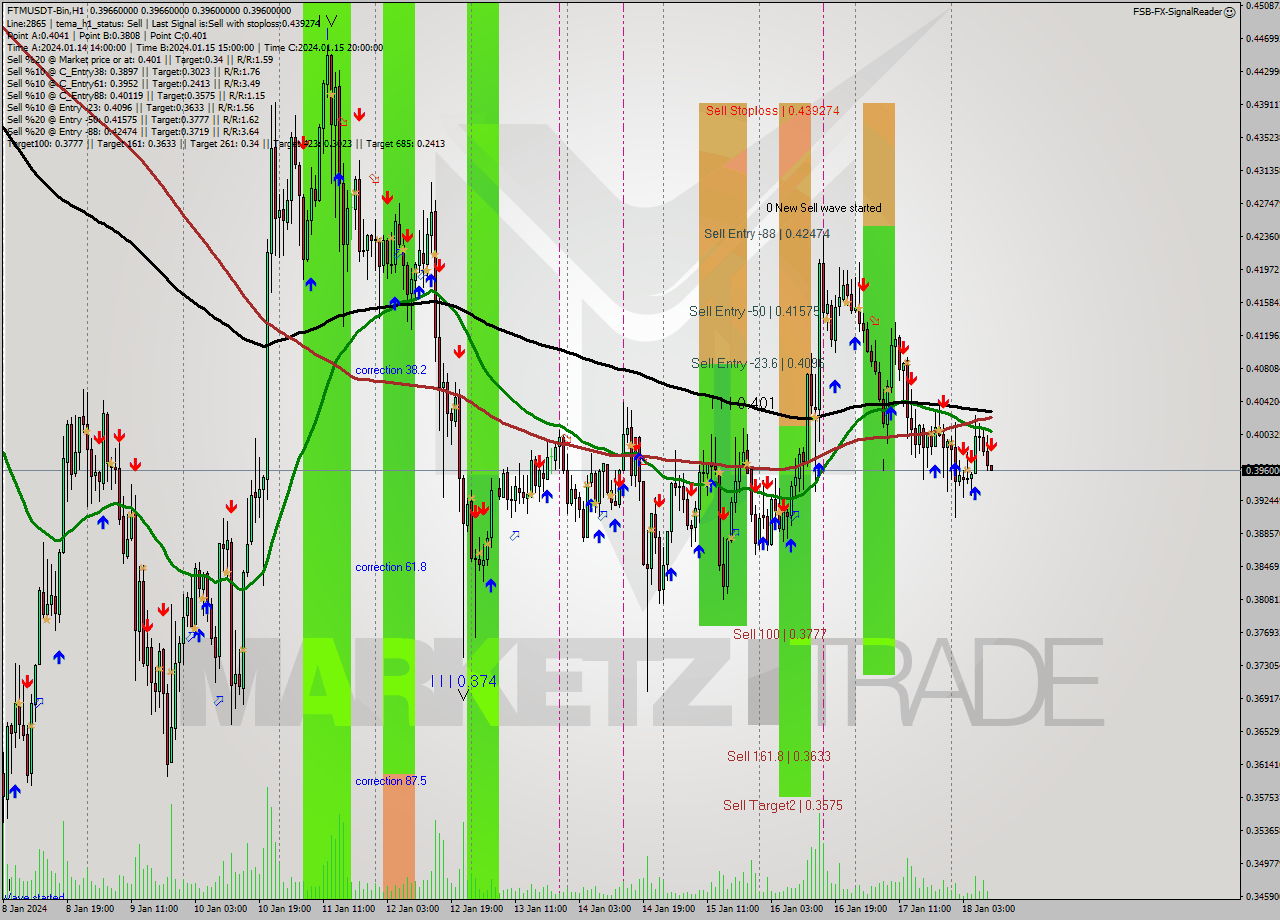Viewport: 1280px width, 920px height.
Task: Click the FSB-FX-SignalReader expert advisor label
Action: (1177, 11)
